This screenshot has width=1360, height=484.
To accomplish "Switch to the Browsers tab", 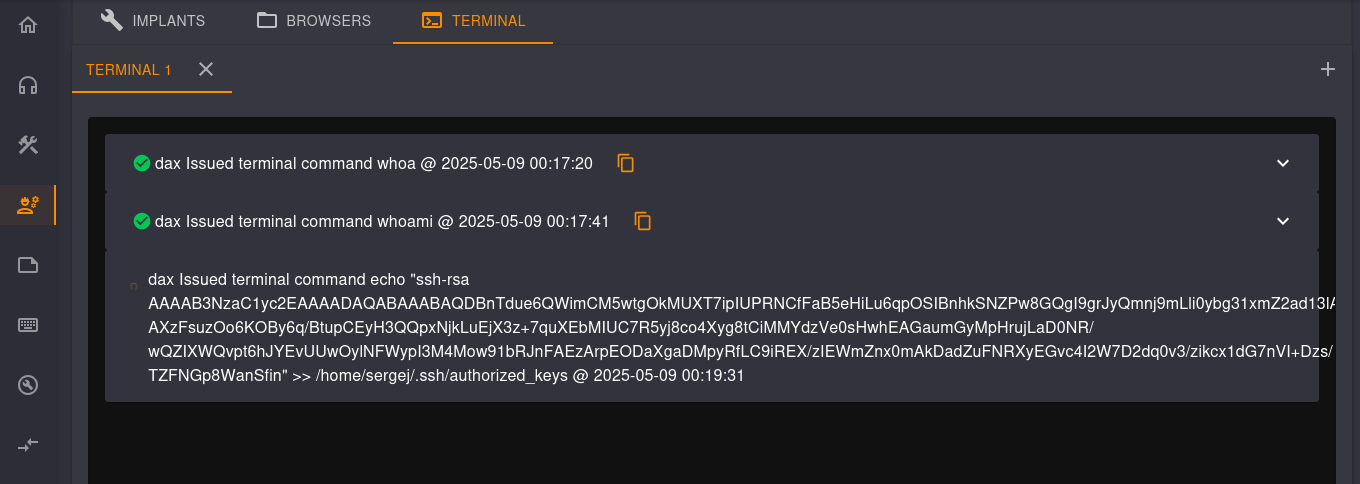I will 314,21.
